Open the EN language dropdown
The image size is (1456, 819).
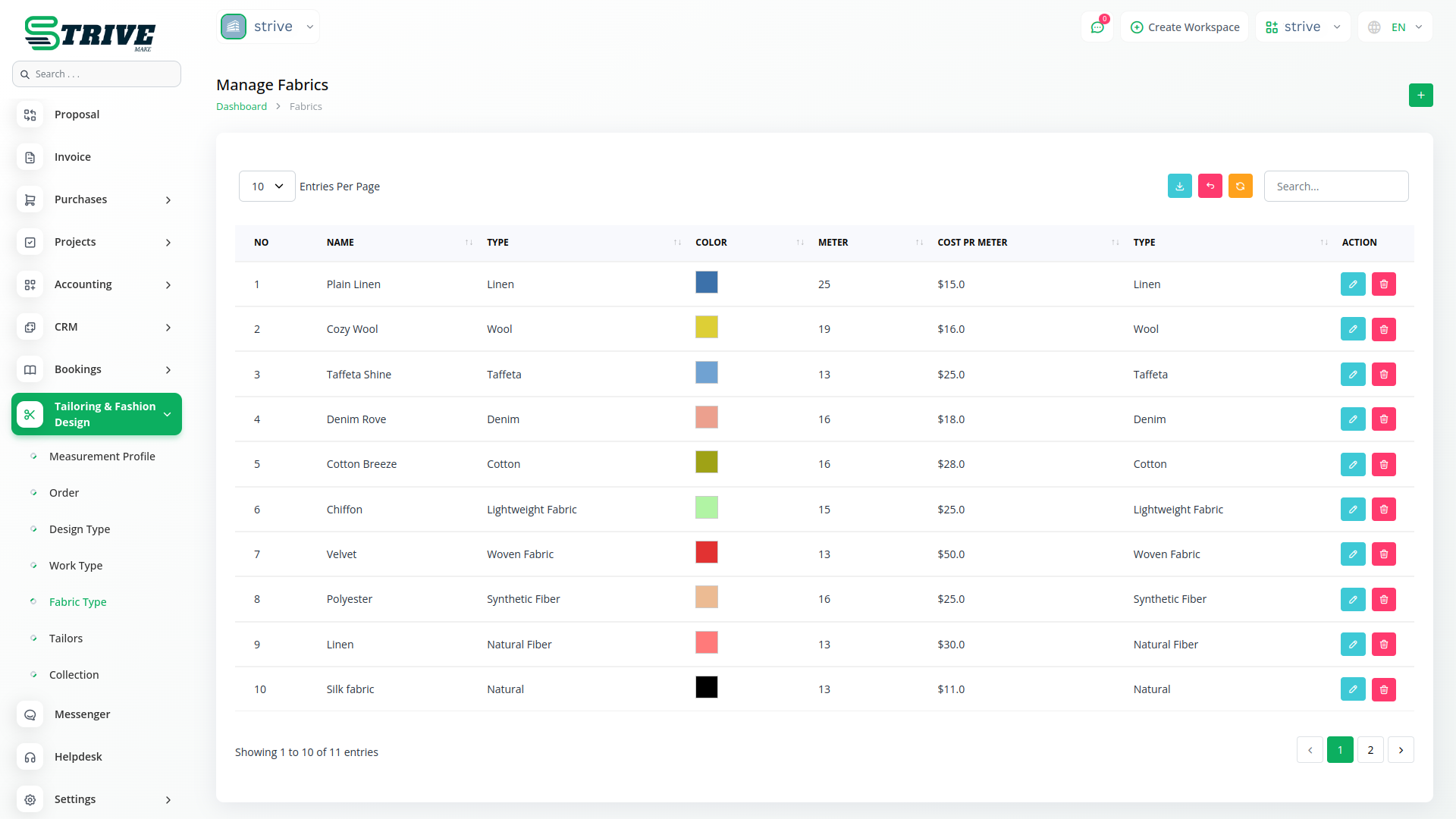[x=1395, y=27]
